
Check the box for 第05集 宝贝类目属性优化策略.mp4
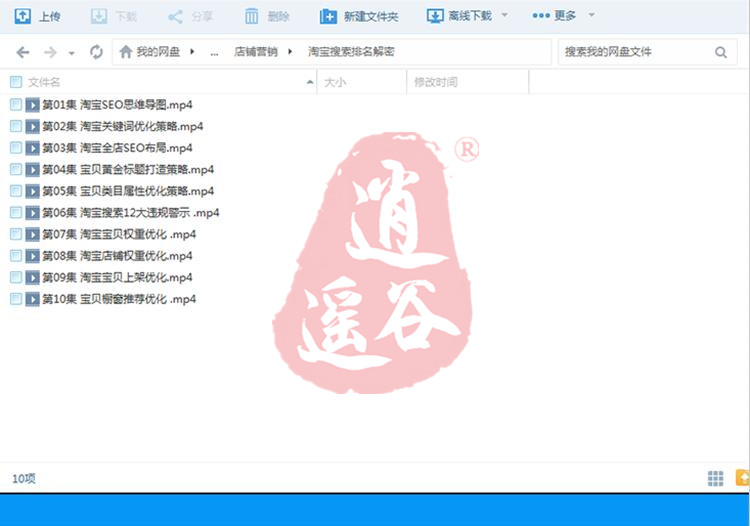pos(16,191)
